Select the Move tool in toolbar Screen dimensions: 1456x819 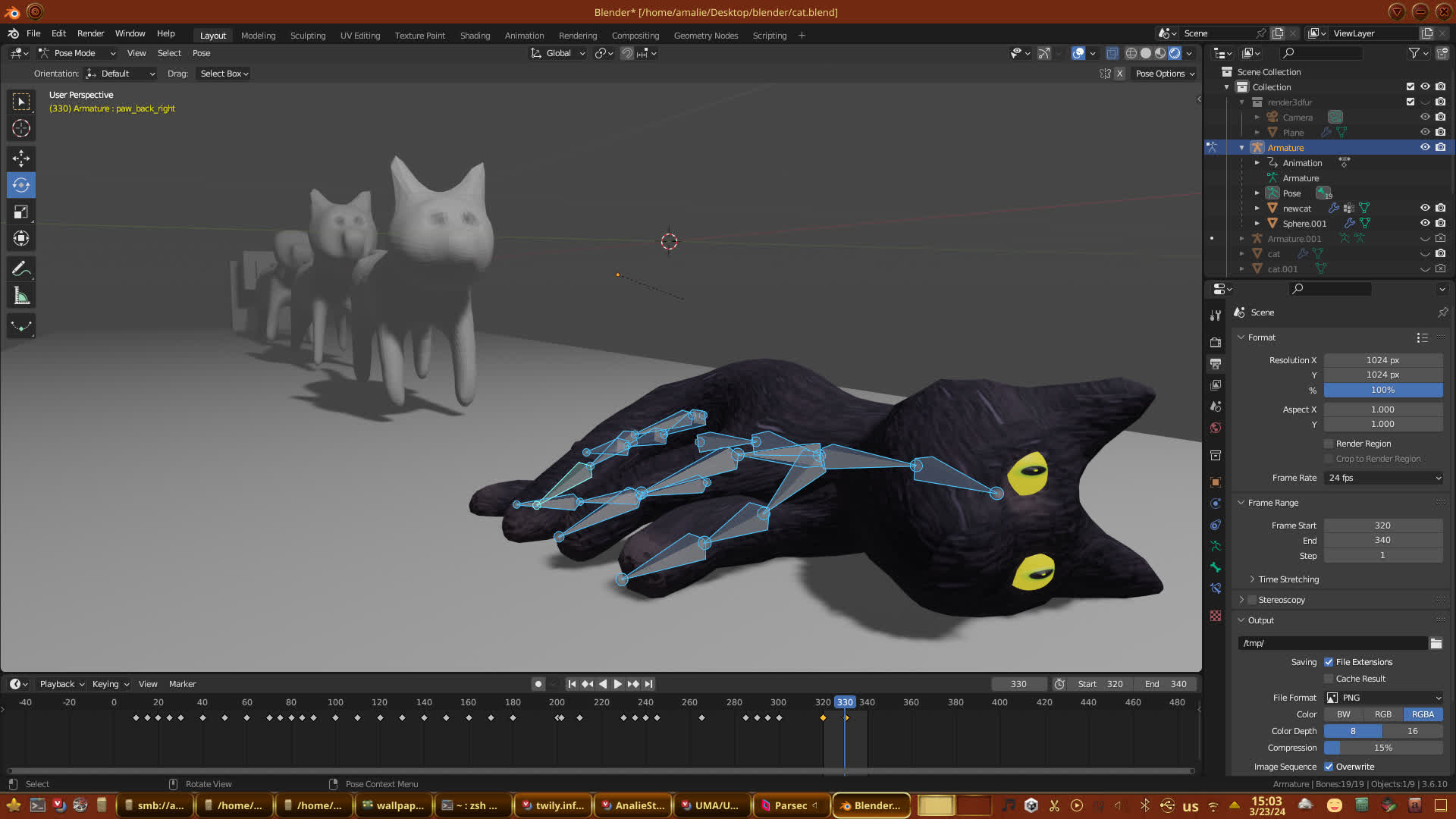click(21, 158)
